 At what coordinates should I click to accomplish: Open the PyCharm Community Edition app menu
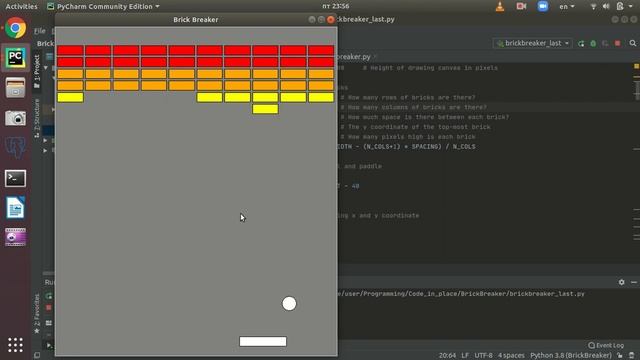point(103,7)
